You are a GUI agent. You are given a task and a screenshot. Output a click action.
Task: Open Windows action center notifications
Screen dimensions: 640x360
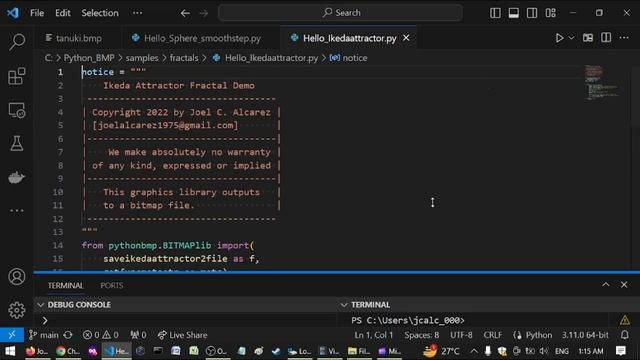point(621,351)
